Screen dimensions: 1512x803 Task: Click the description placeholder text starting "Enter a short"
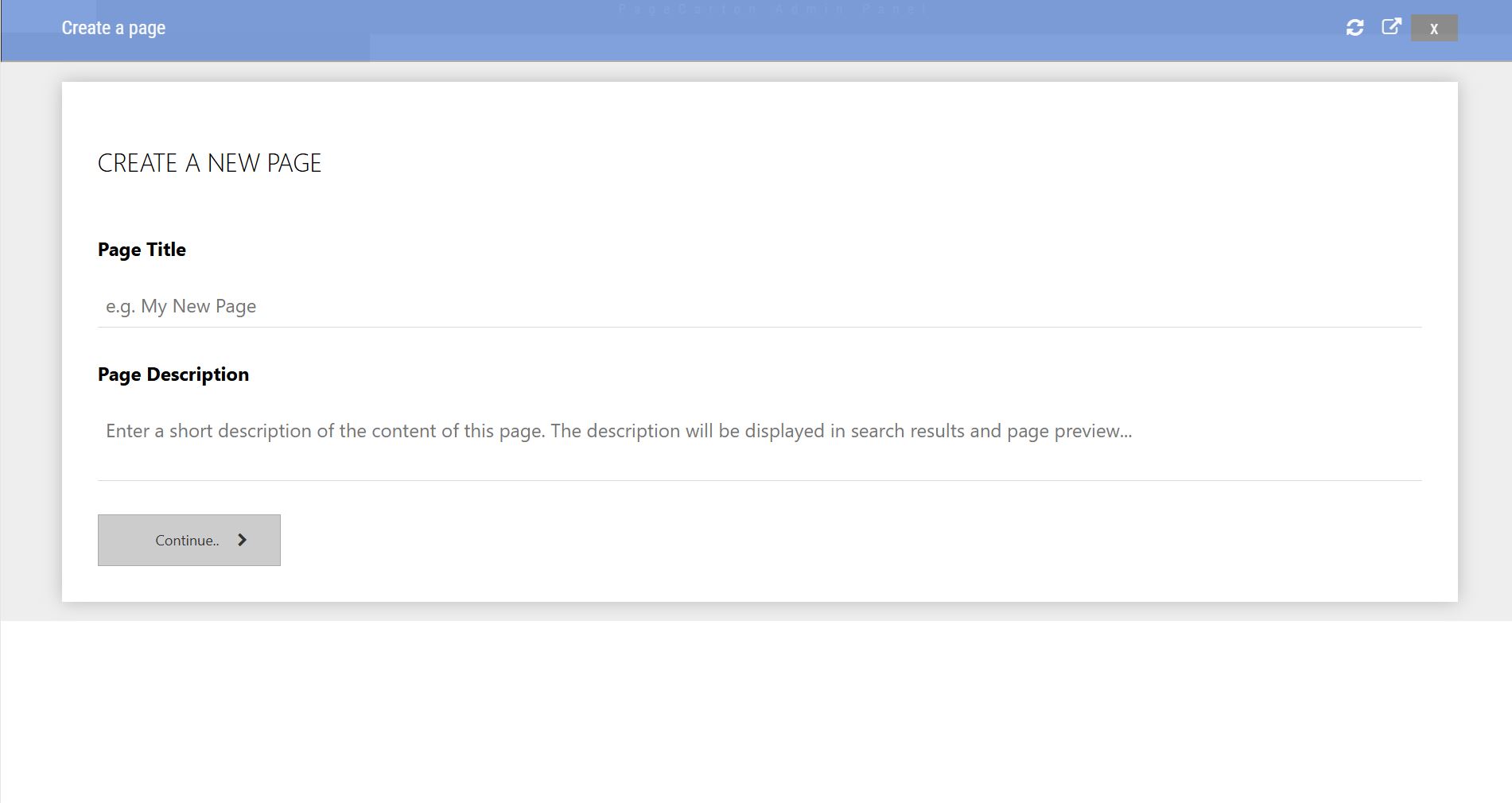click(618, 431)
